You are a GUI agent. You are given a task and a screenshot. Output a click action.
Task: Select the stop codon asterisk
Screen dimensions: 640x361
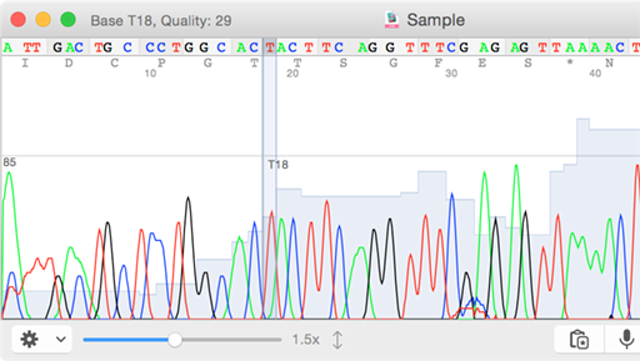coord(570,62)
